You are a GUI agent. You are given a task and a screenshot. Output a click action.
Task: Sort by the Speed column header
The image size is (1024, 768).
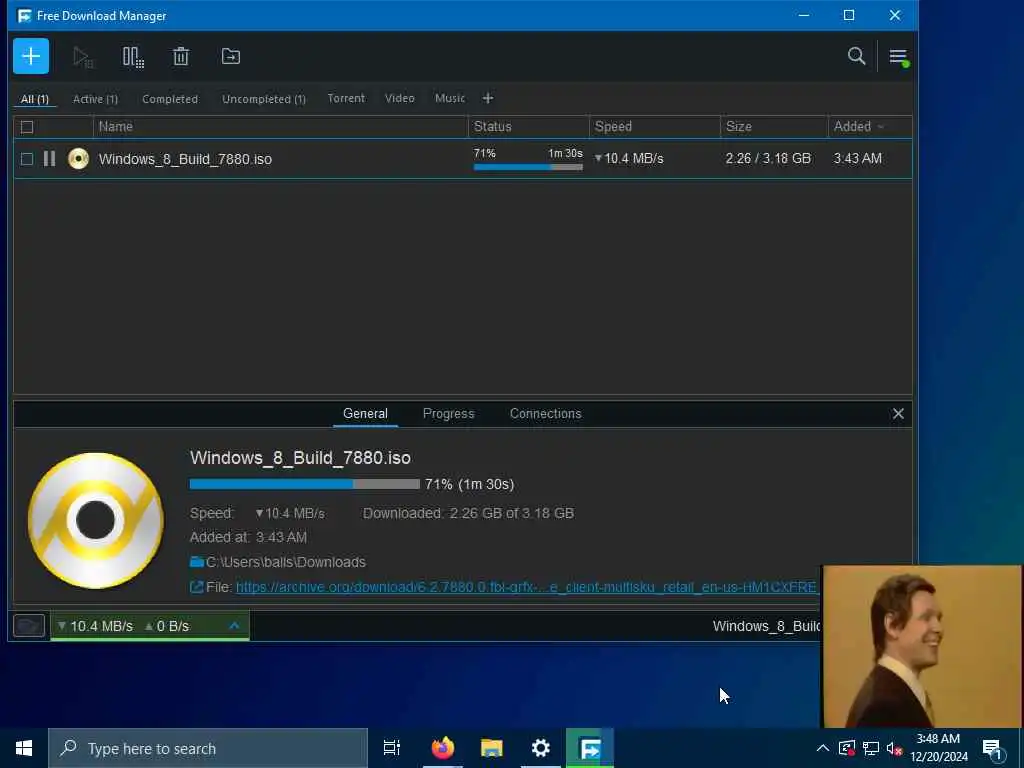(654, 127)
